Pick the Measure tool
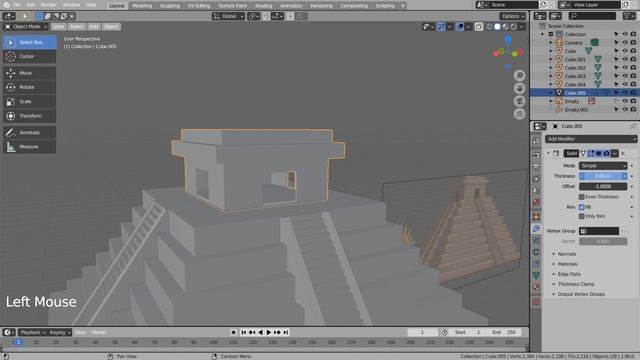The width and height of the screenshot is (640, 360). [29, 147]
